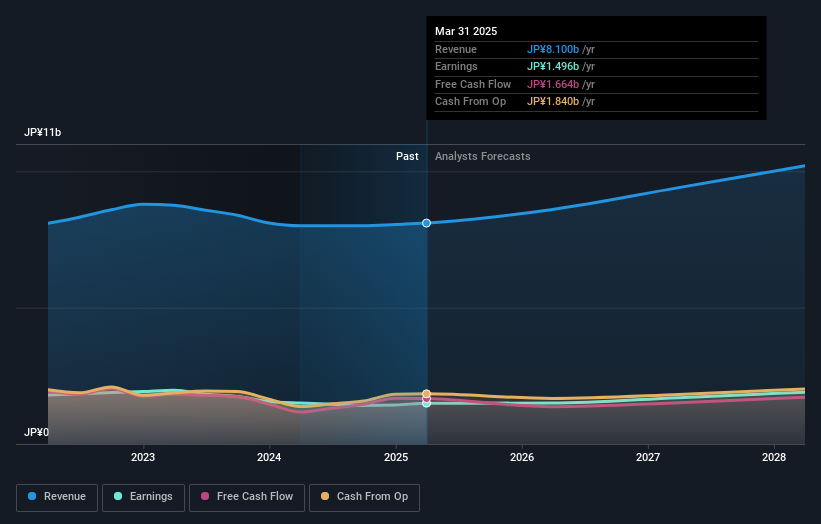Image resolution: width=821 pixels, height=524 pixels.
Task: Click the 'Analysts Forecasts' label
Action: (x=482, y=157)
